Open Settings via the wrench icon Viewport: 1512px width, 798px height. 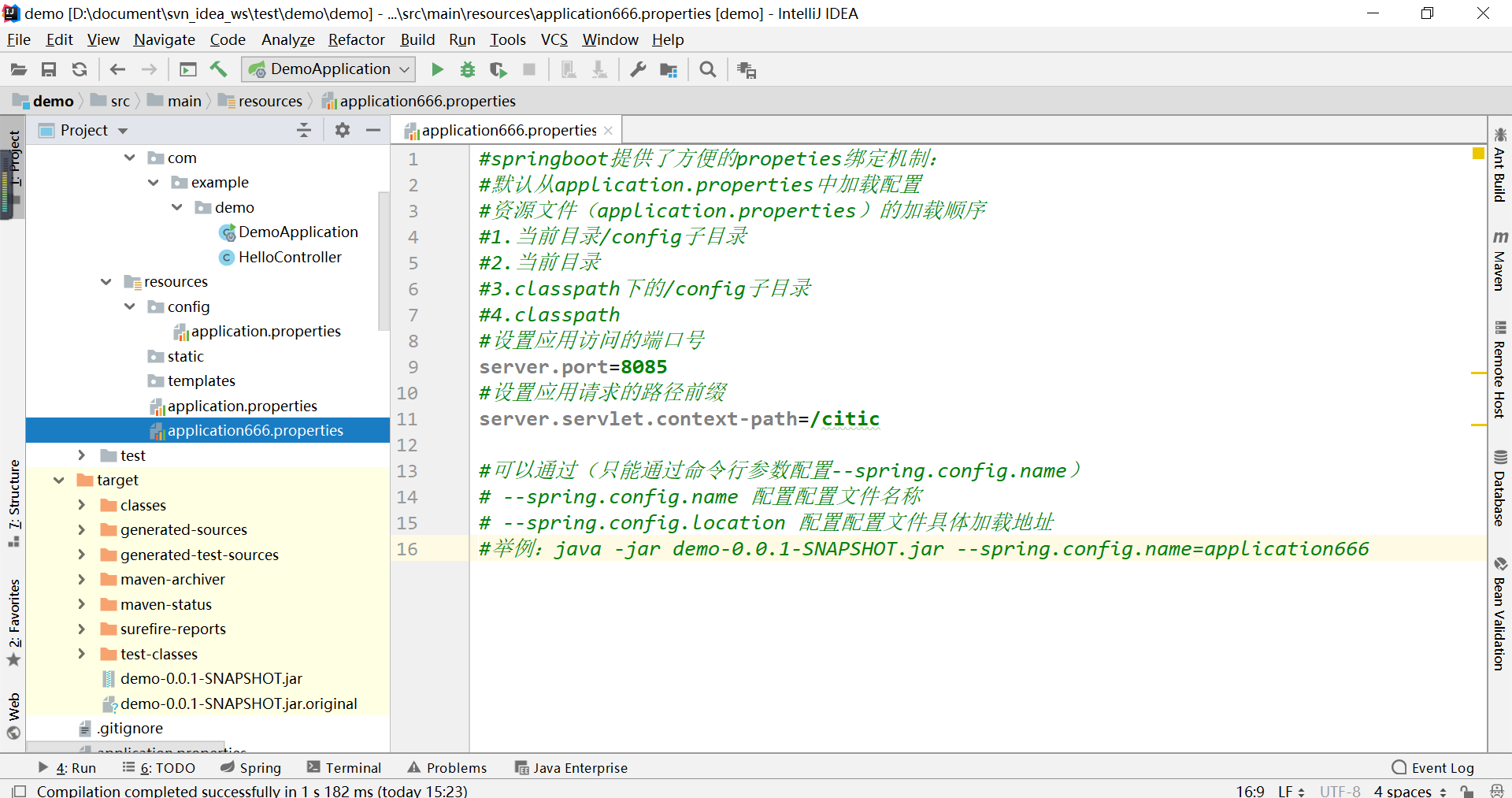pyautogui.click(x=637, y=69)
